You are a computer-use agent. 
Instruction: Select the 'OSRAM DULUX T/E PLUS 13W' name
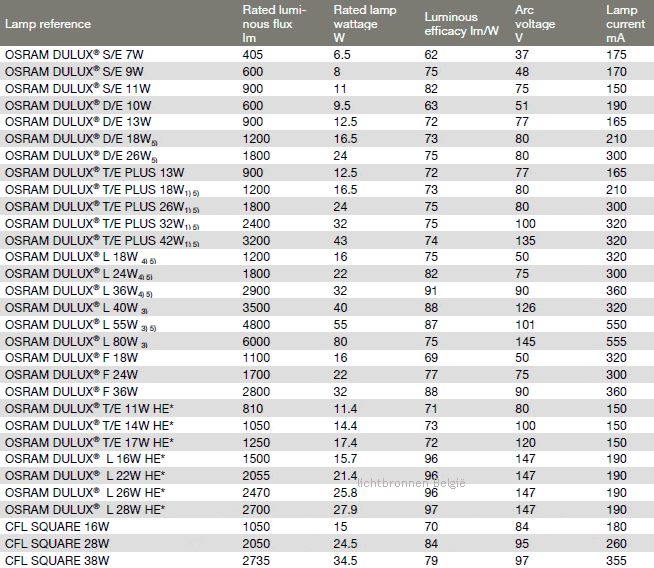coord(95,173)
